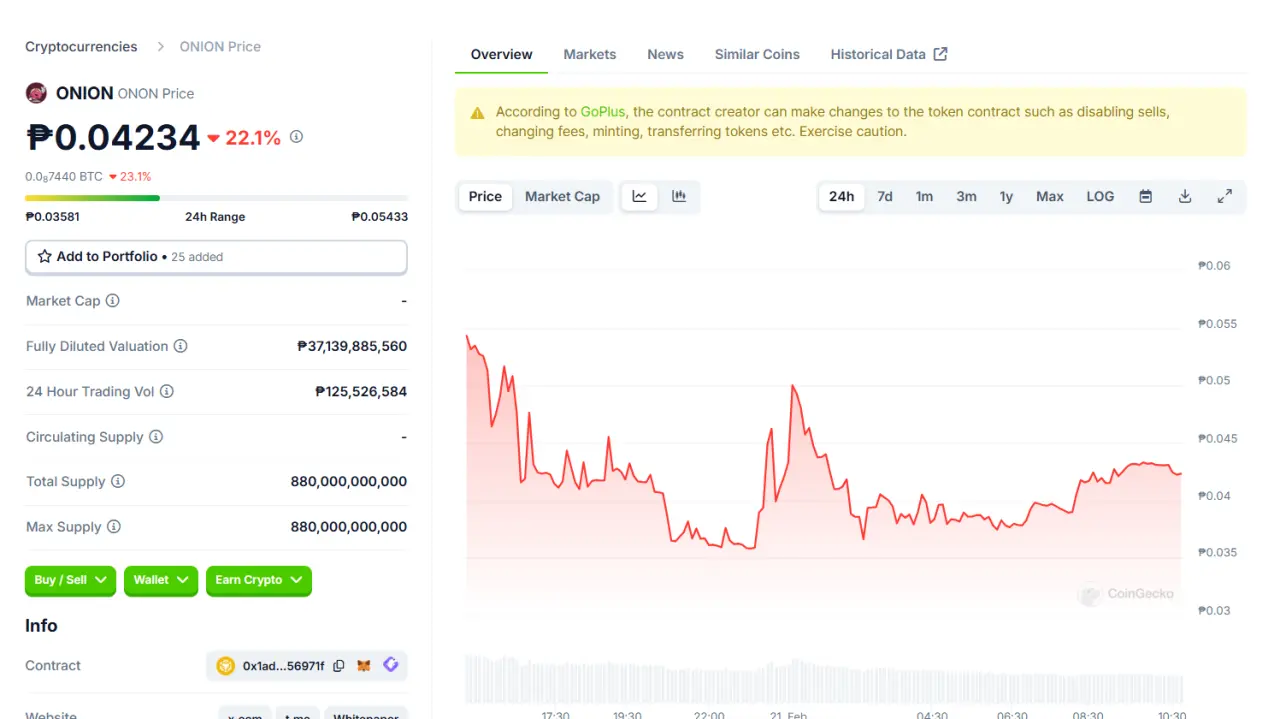Select the 1y time range
Viewport: 1280px width, 719px height.
pyautogui.click(x=1006, y=196)
